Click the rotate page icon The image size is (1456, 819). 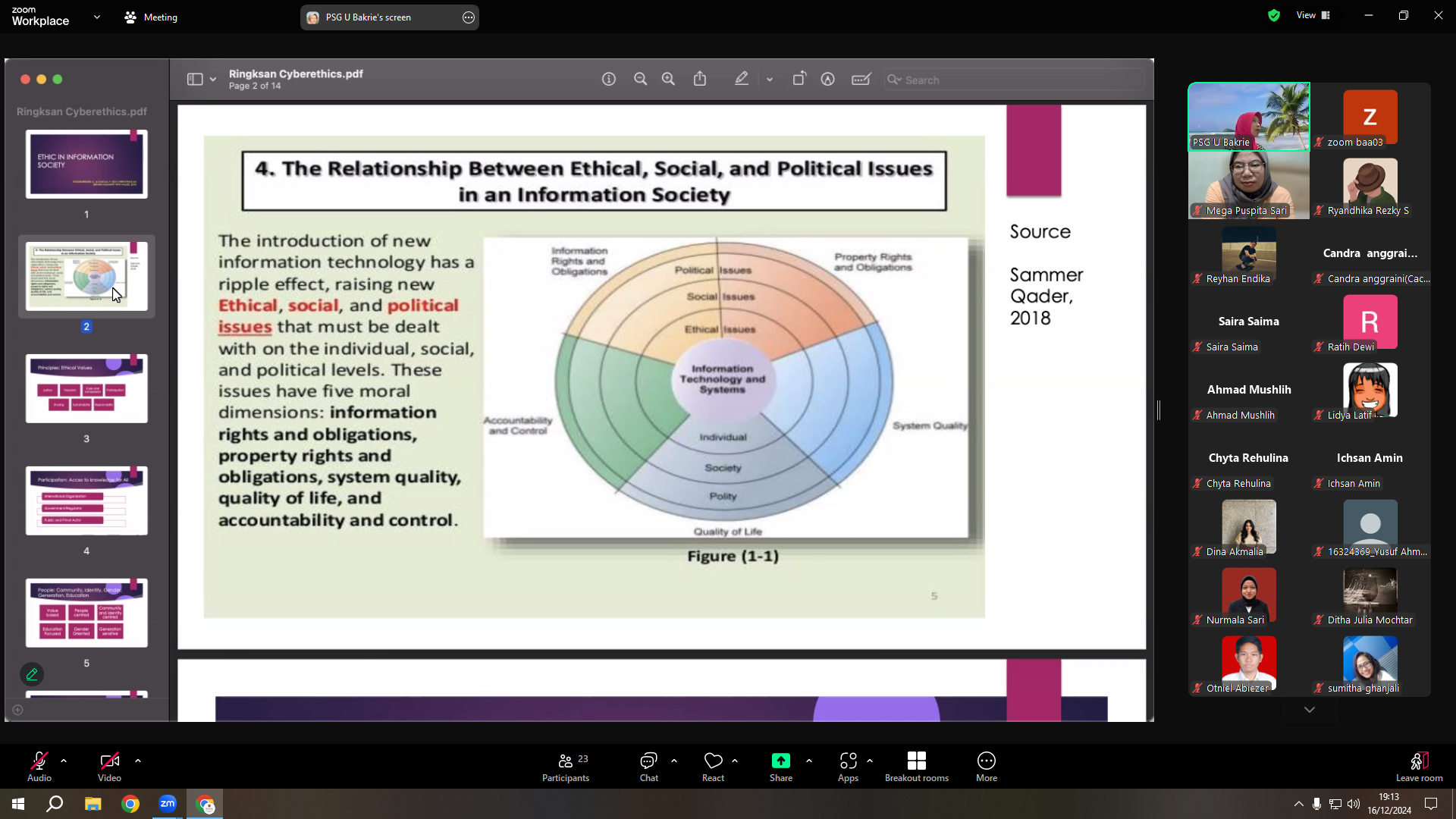click(799, 79)
